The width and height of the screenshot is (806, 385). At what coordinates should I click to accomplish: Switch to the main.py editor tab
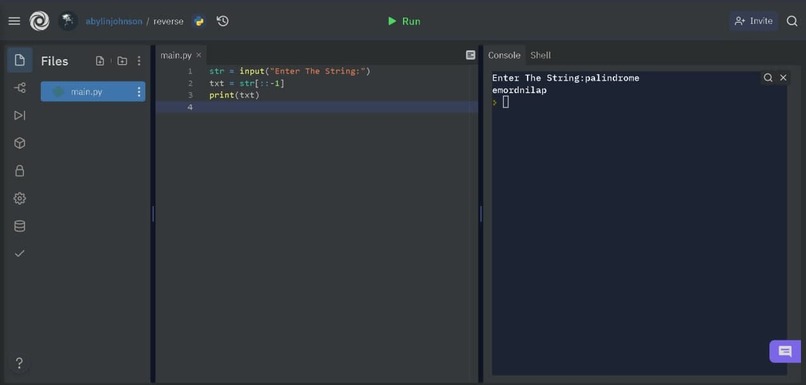(x=176, y=55)
